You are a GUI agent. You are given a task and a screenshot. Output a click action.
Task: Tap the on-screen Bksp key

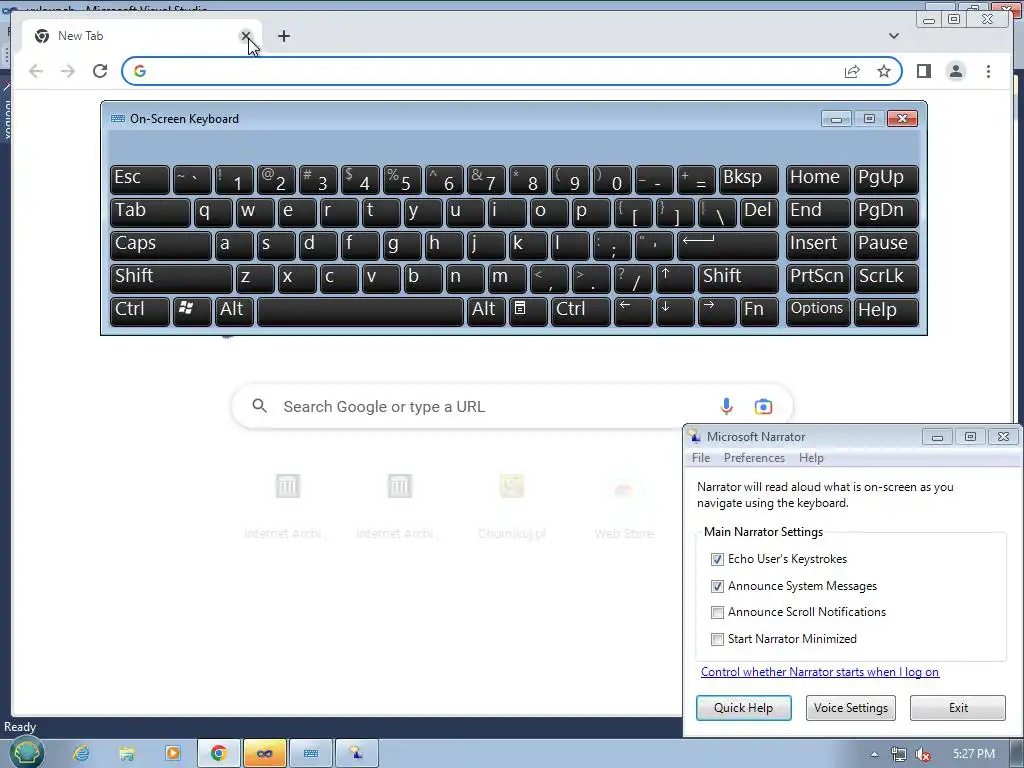click(748, 179)
